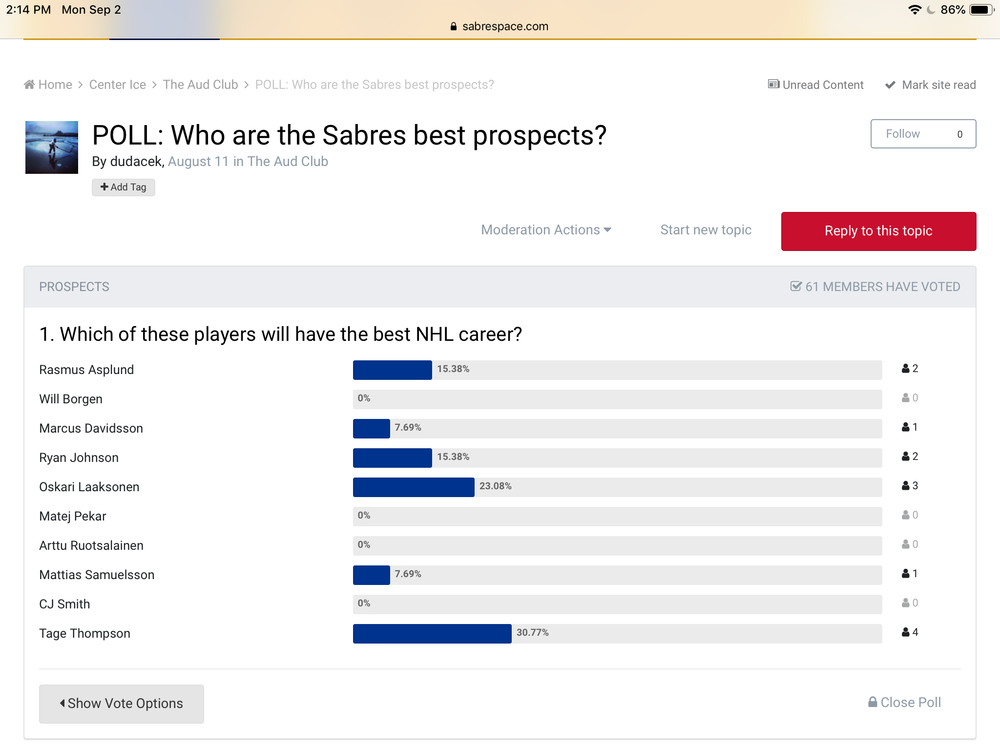This screenshot has height=750, width=1000.
Task: Open the Center Ice breadcrumb
Action: (117, 85)
